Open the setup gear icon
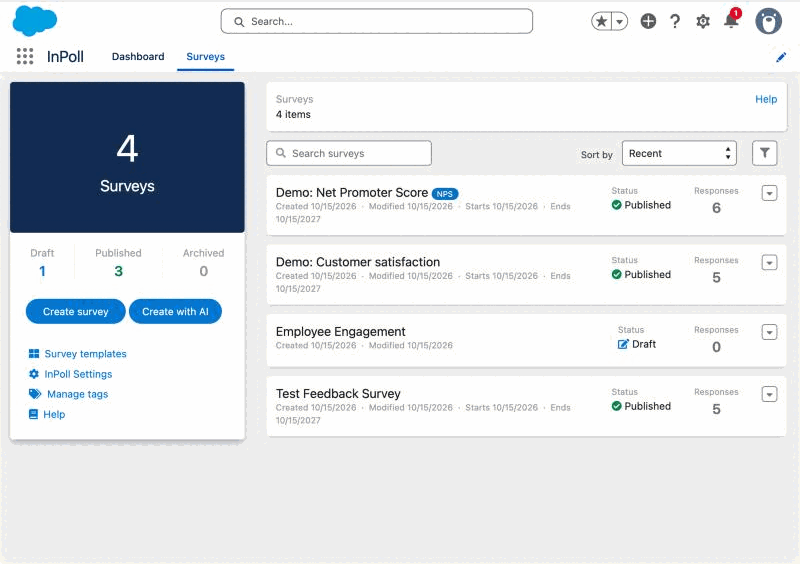The image size is (800, 564). click(703, 21)
